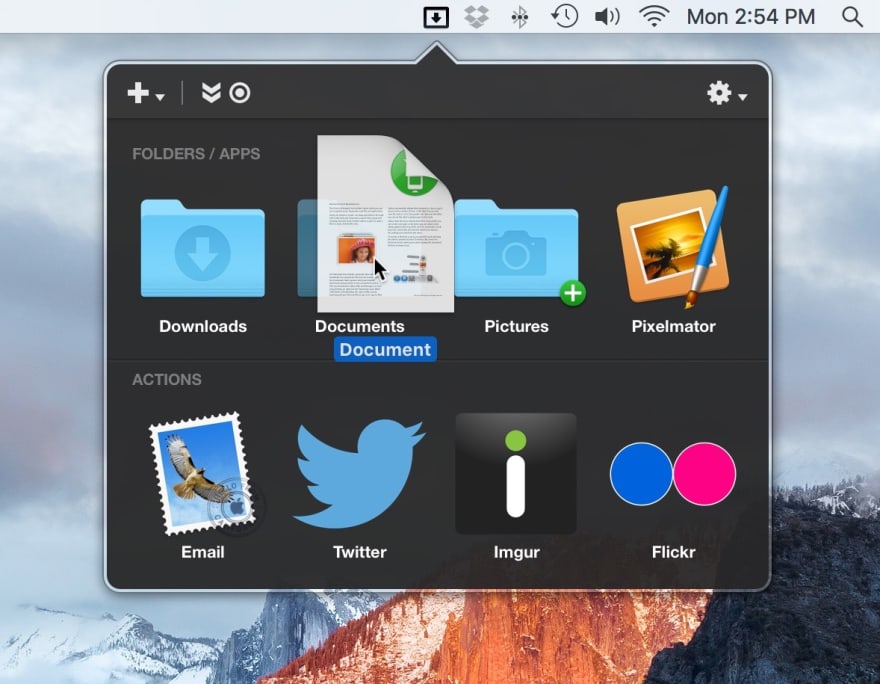
Task: Click the Pictures label
Action: [516, 326]
